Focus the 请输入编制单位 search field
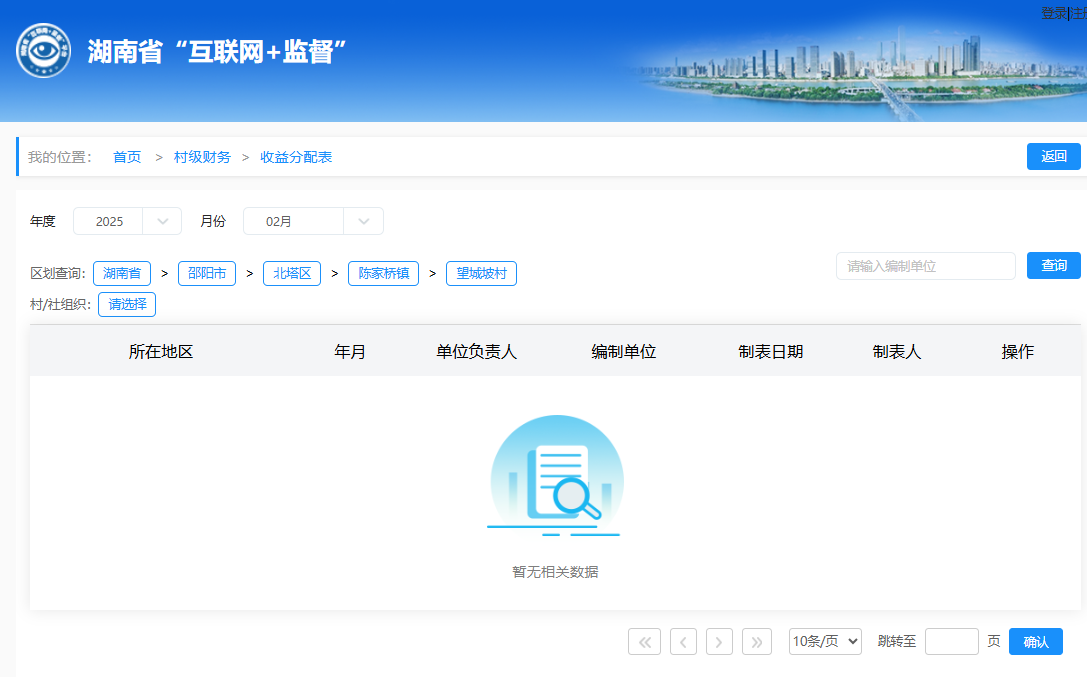Image resolution: width=1087 pixels, height=677 pixels. click(x=925, y=266)
